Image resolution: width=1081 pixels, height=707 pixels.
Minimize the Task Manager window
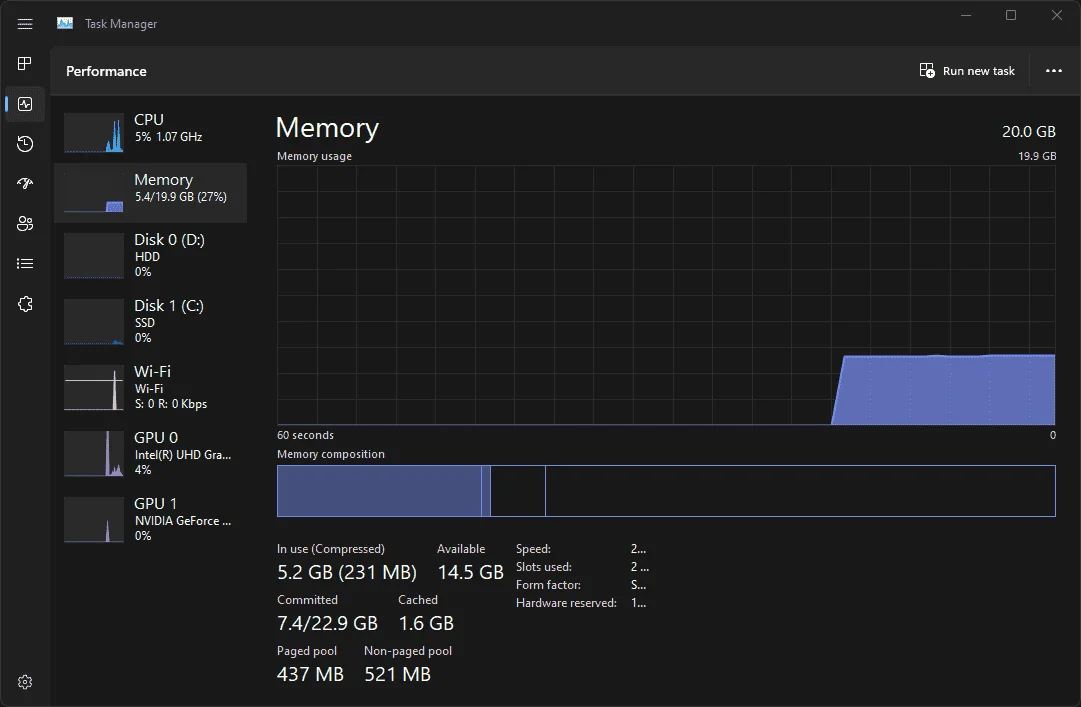966,15
